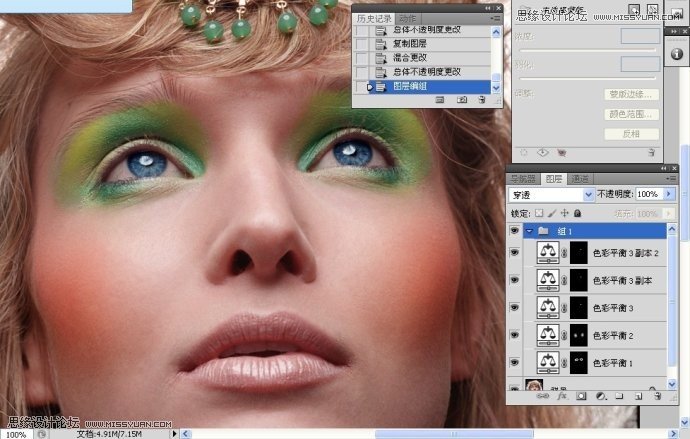
Task: Collapse the 组 1 group triangle
Action: click(x=529, y=230)
